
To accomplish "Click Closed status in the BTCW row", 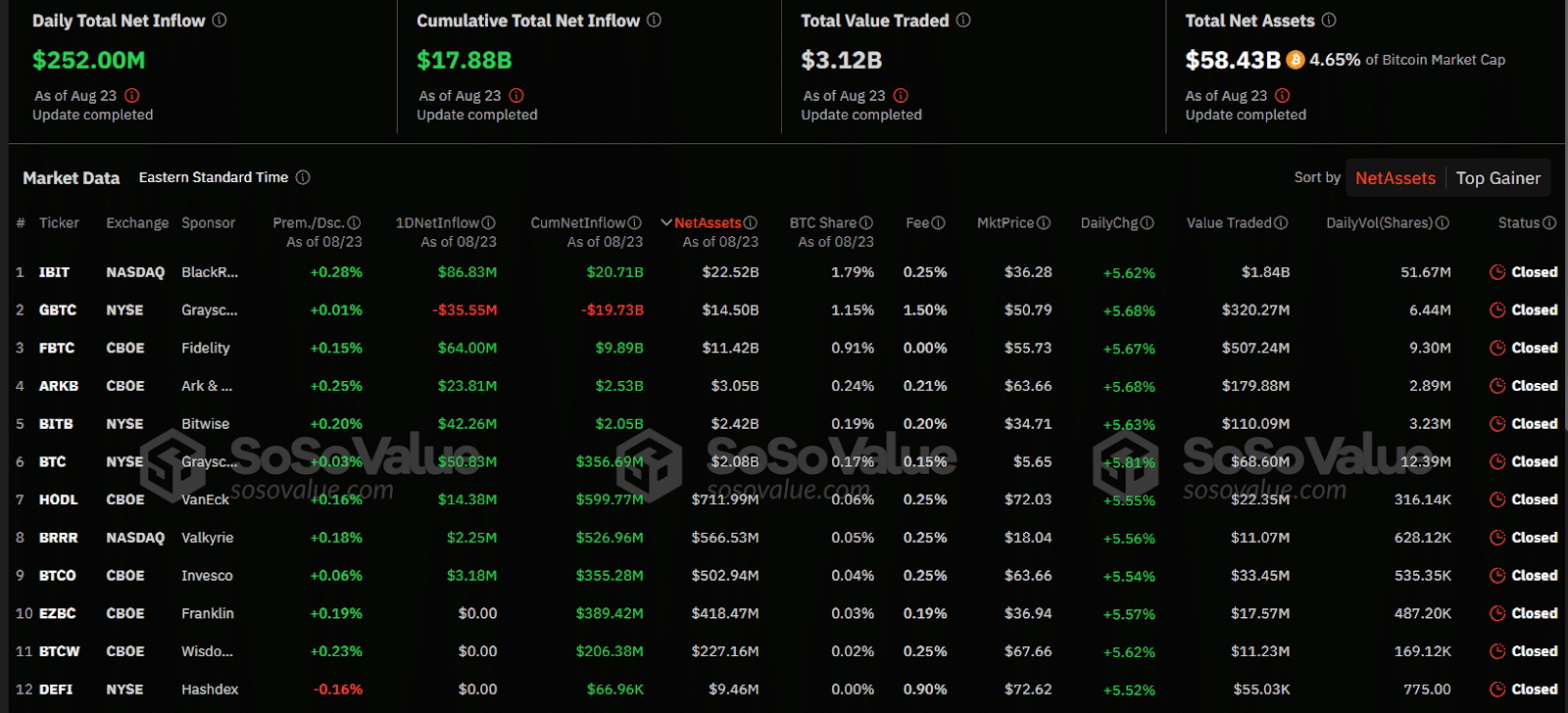I will click(x=1535, y=651).
